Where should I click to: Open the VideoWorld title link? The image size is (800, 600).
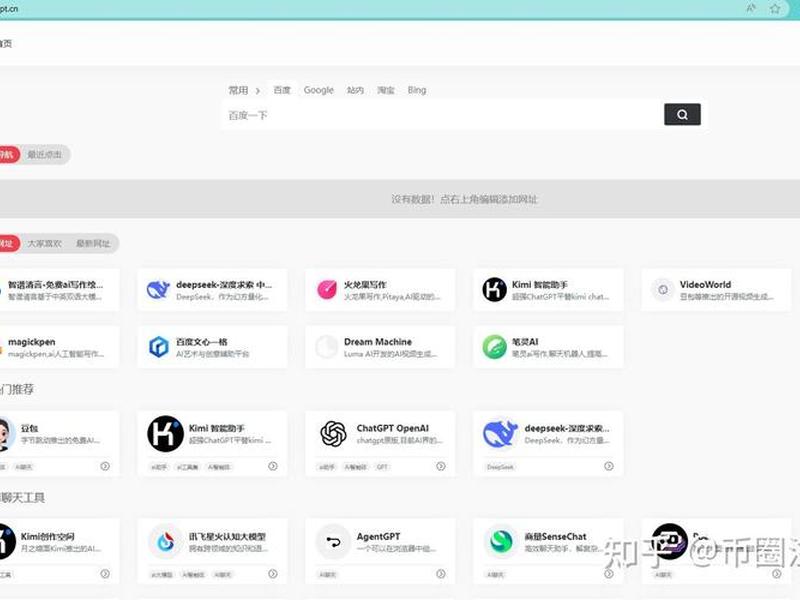click(705, 285)
